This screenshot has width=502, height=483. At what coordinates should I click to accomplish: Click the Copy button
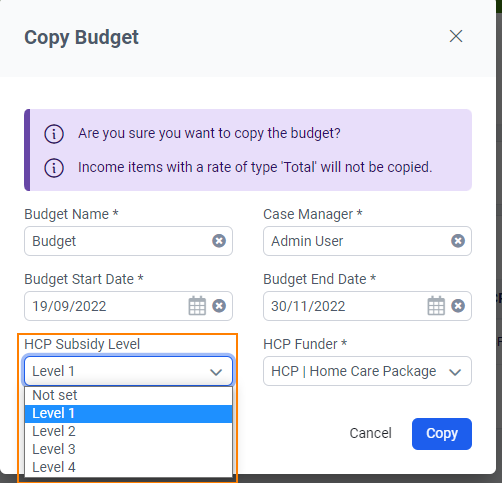tap(442, 434)
